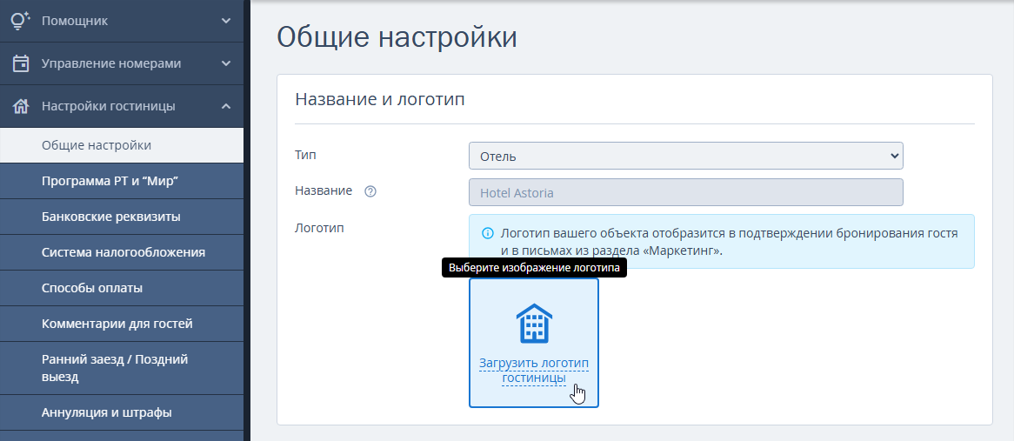Image resolution: width=1014 pixels, height=441 pixels.
Task: Expand the Управление номерами chevron
Action: [x=226, y=63]
